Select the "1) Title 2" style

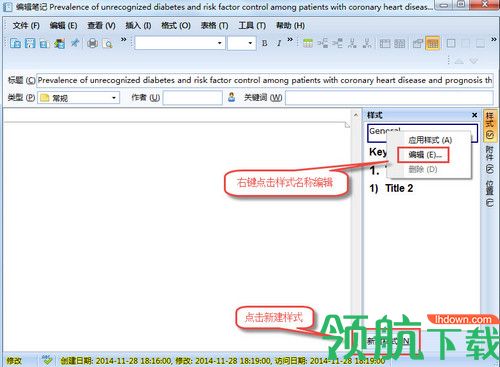tap(391, 189)
